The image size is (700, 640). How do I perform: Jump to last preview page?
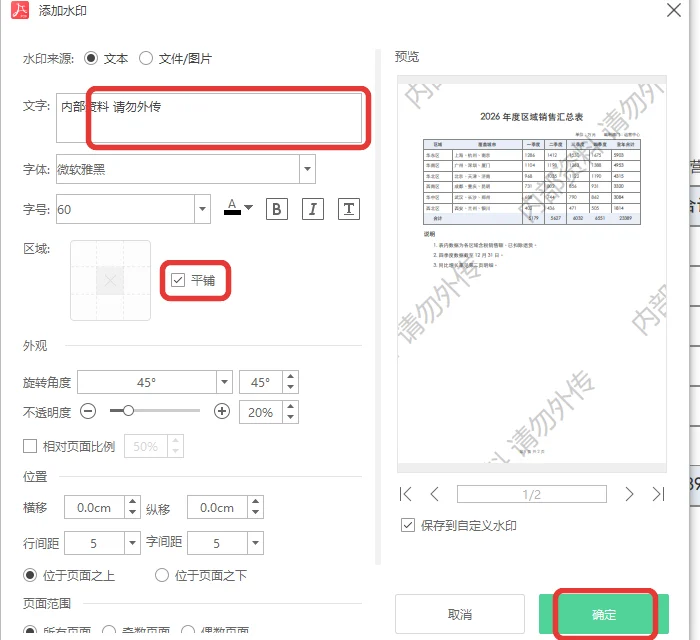coord(658,494)
